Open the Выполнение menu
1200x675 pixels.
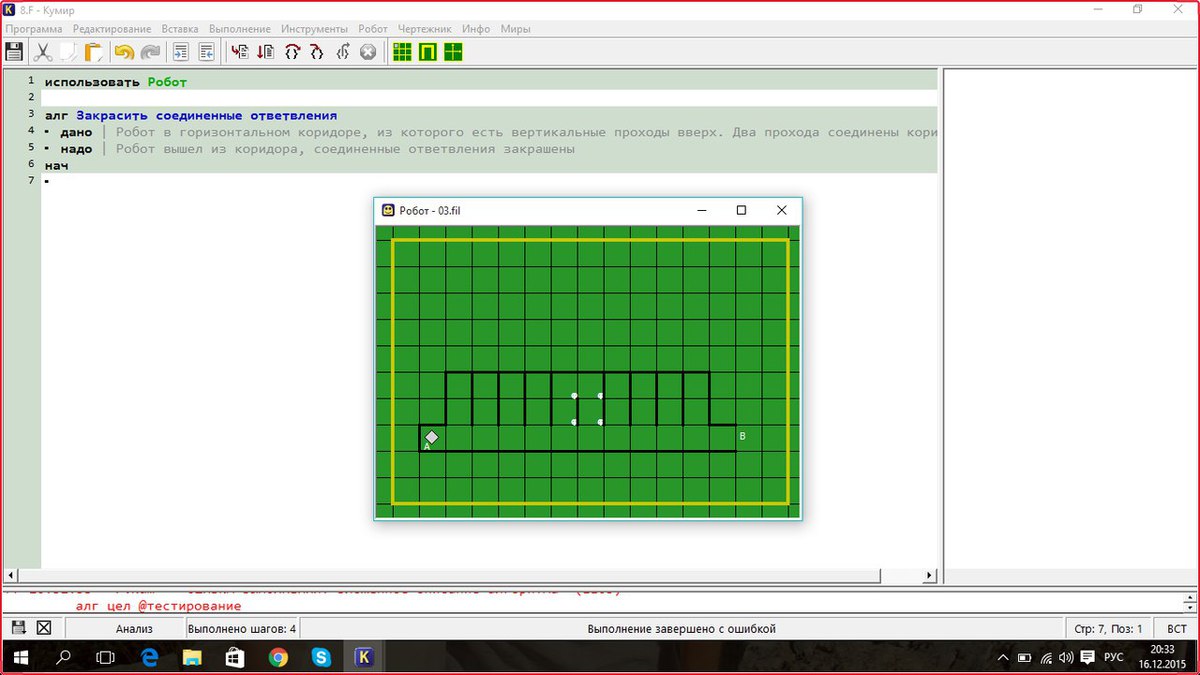239,29
